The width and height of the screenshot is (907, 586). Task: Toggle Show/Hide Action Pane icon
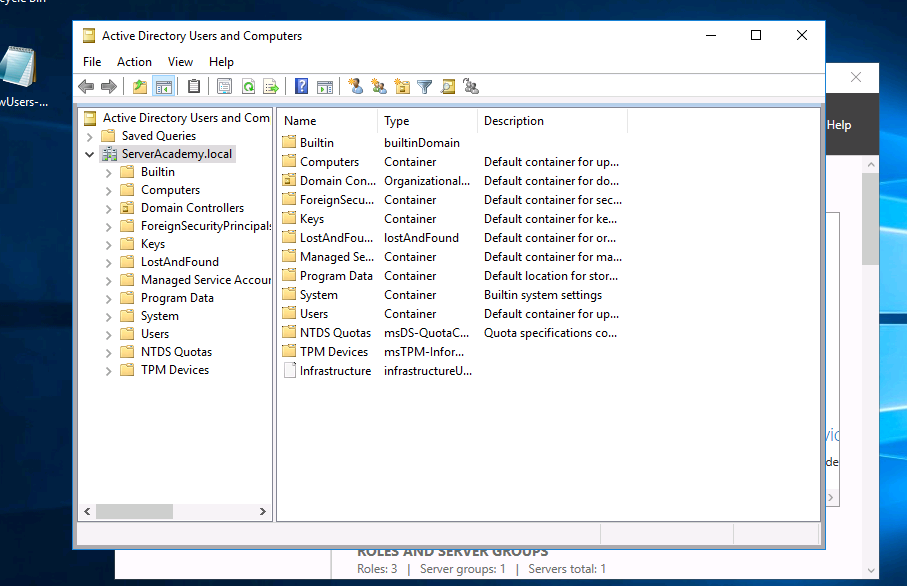coord(325,87)
